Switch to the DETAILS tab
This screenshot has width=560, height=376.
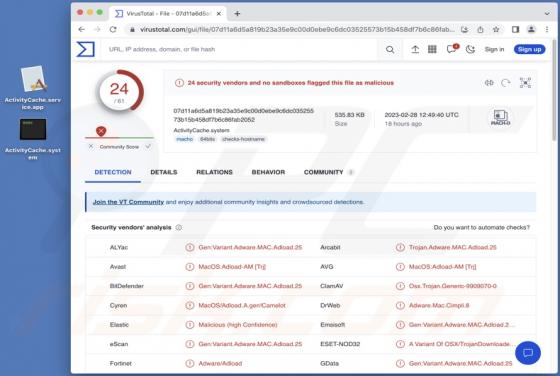click(x=164, y=172)
